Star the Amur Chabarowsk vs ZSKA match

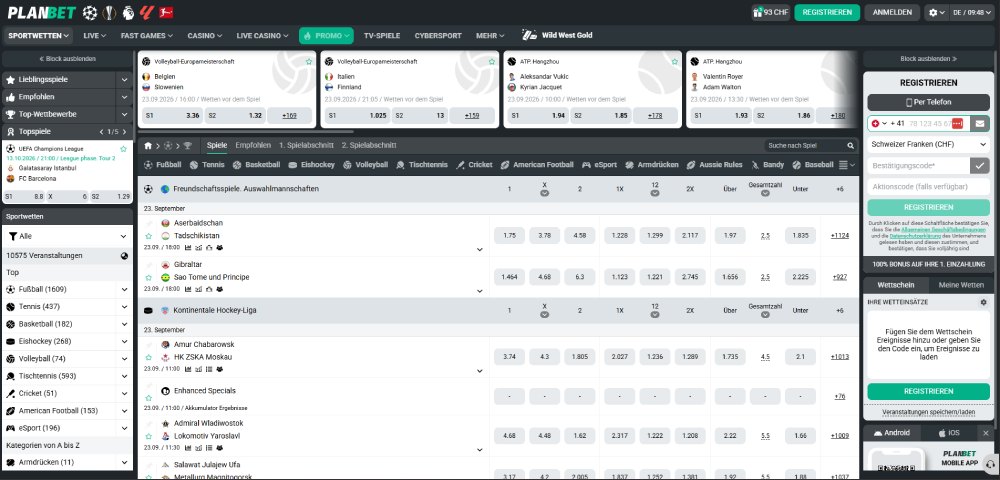(149, 358)
